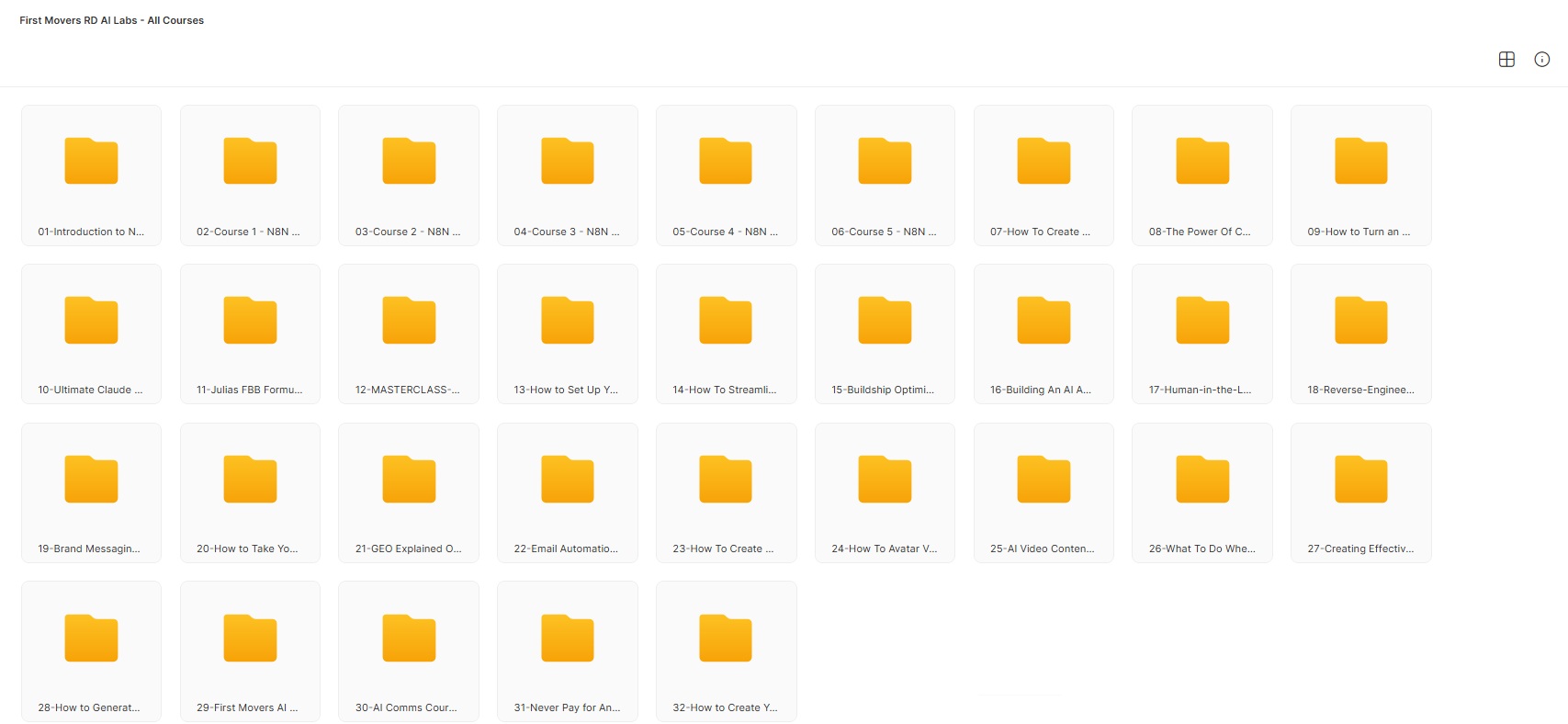
Task: Select the 29-First Movers AI tile
Action: [x=250, y=651]
